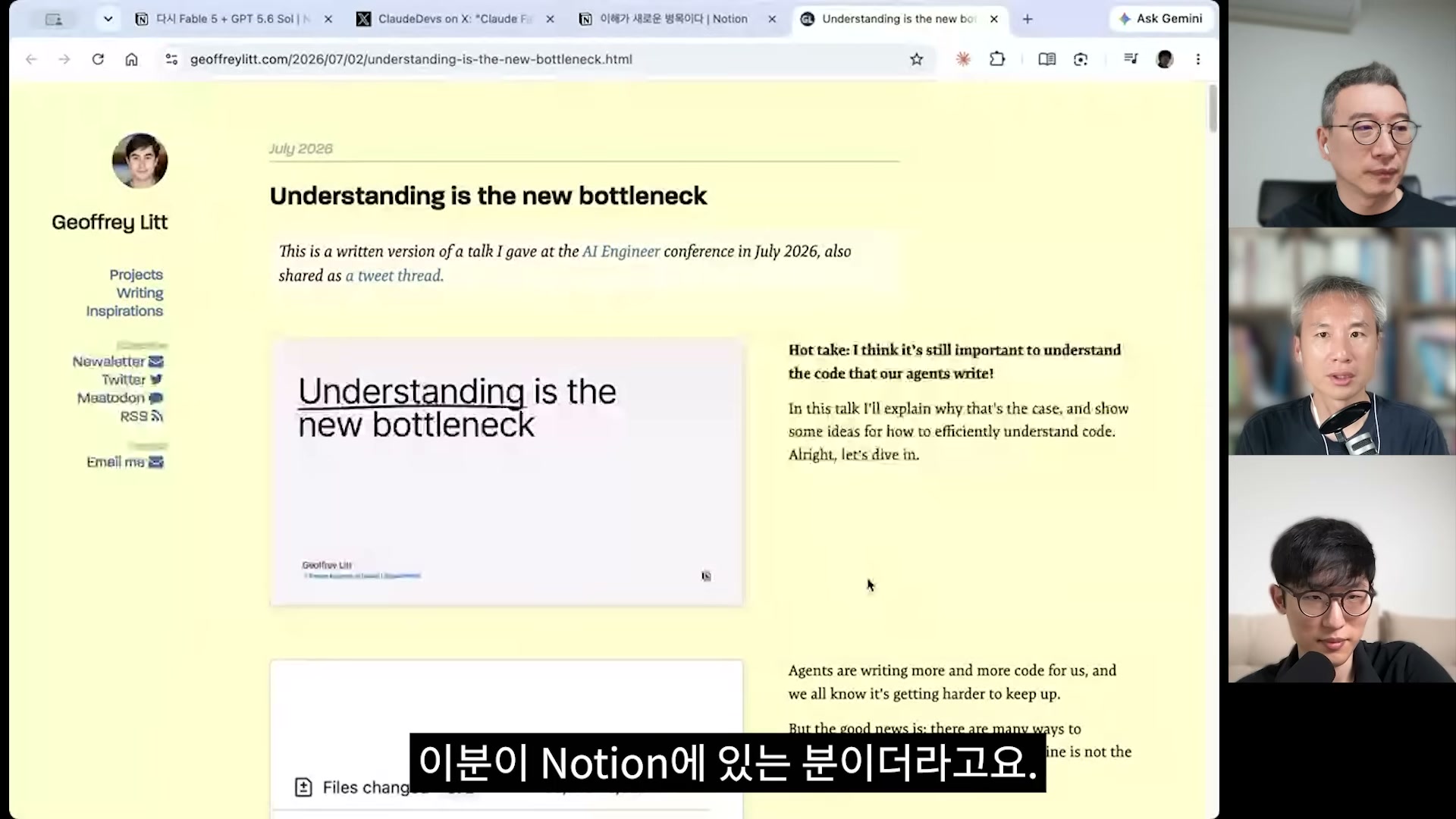Open the RSS feed link
Viewport: 1456px width, 819px height.
(x=133, y=416)
